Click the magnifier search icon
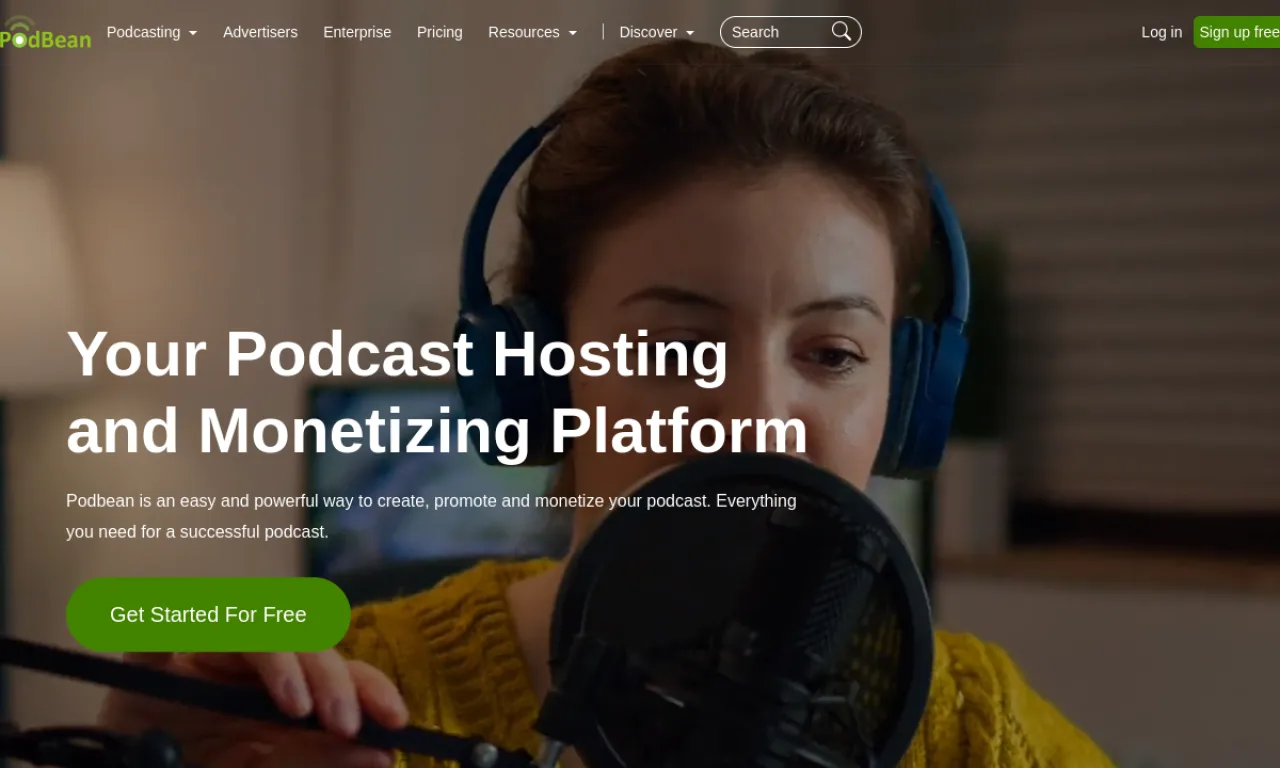The image size is (1280, 768). coord(841,31)
